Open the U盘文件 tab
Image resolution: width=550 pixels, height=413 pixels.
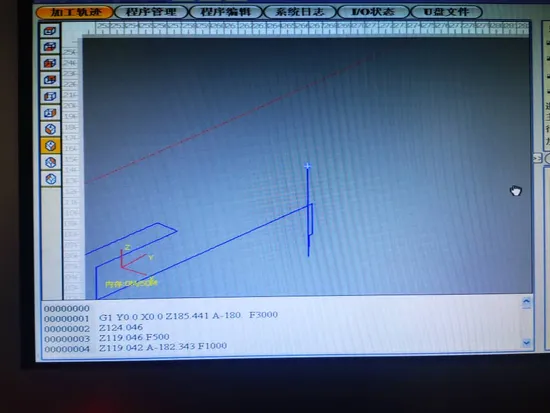pos(447,12)
